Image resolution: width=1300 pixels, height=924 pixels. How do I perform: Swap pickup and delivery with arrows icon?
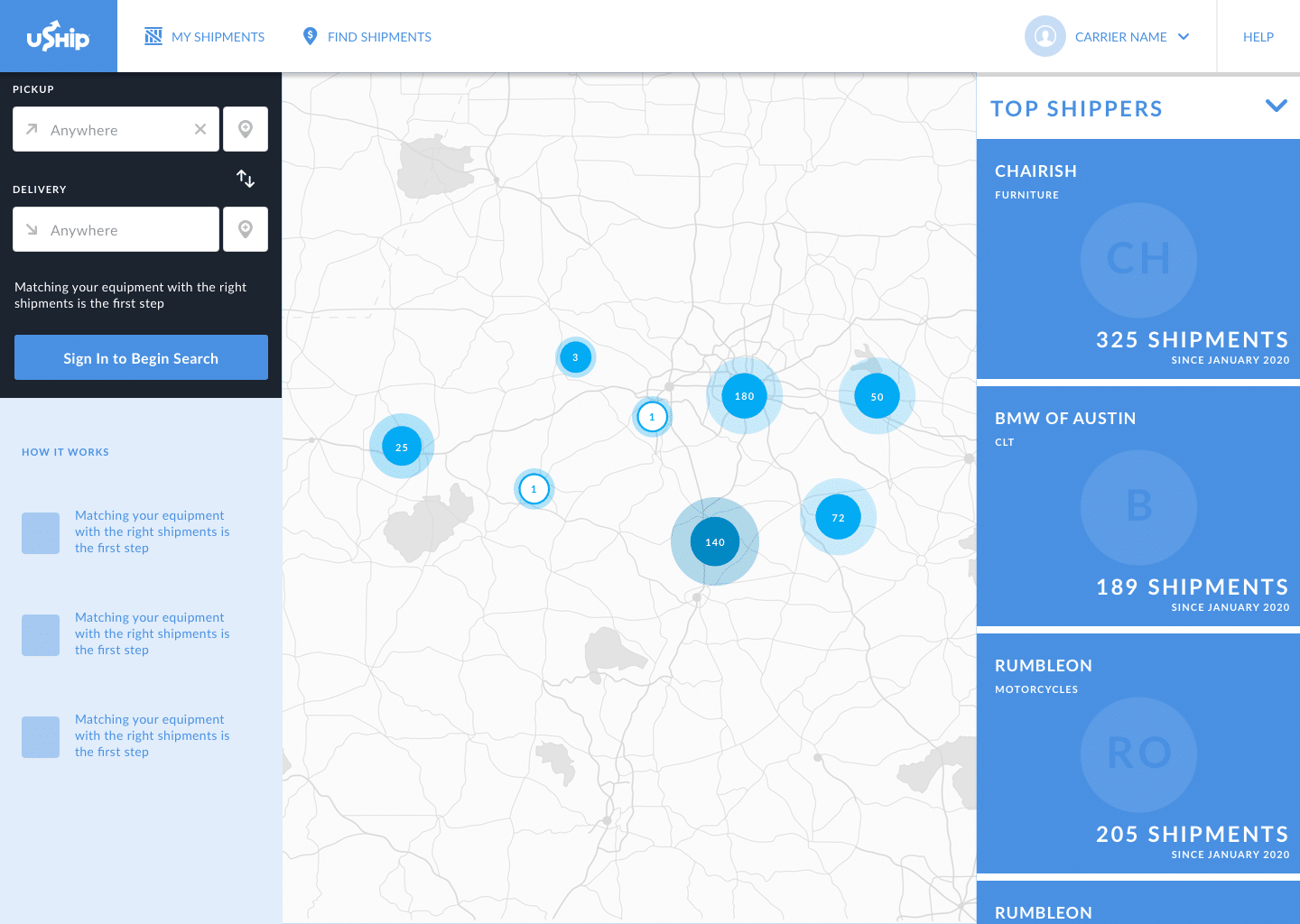(246, 179)
